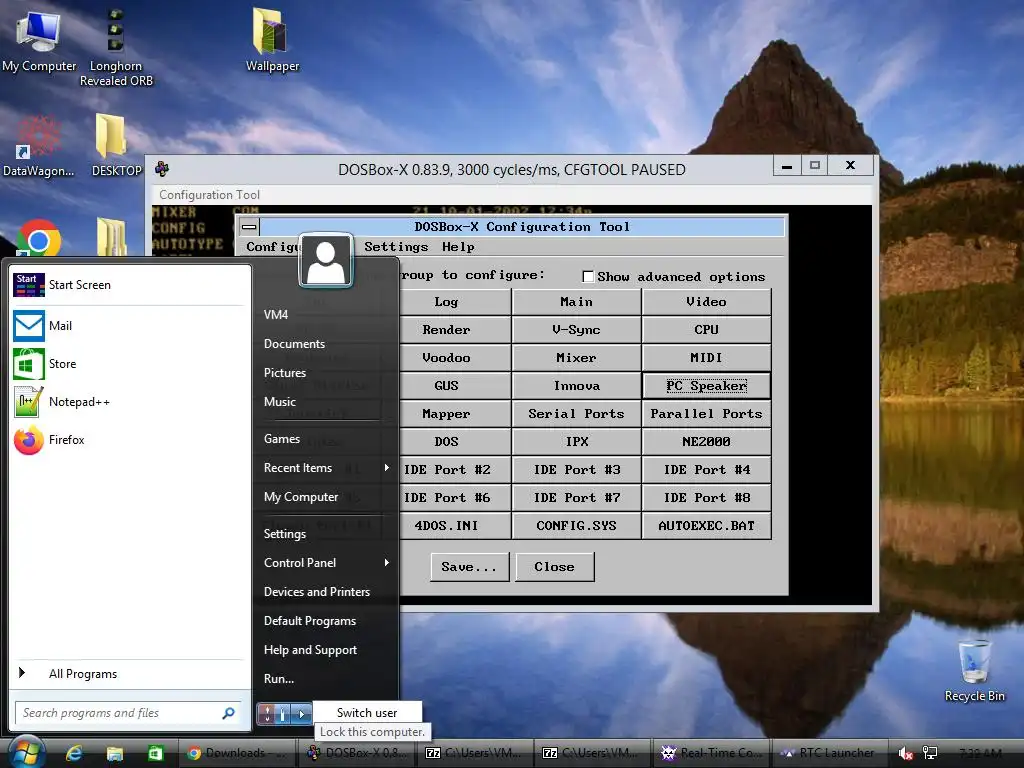Expand Recent Items submenu
The image size is (1024, 768).
387,468
